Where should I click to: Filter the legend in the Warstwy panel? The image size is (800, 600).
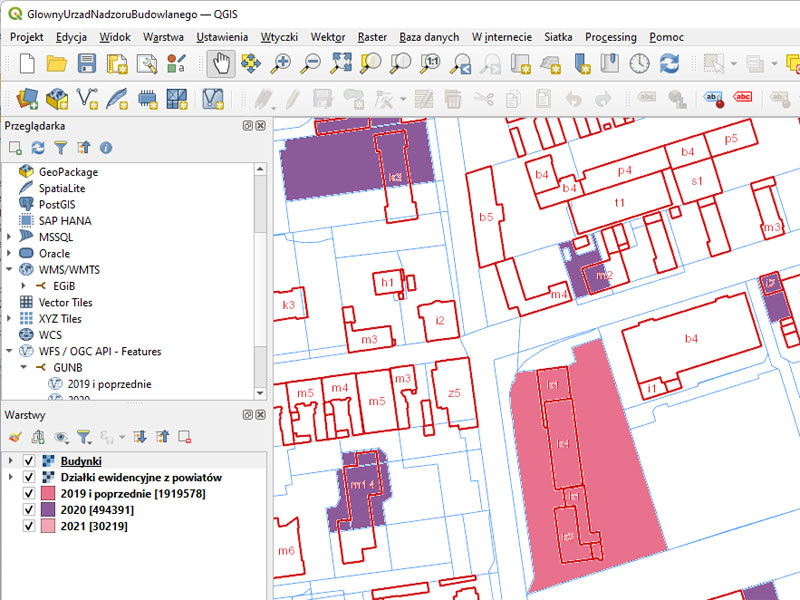click(x=84, y=437)
